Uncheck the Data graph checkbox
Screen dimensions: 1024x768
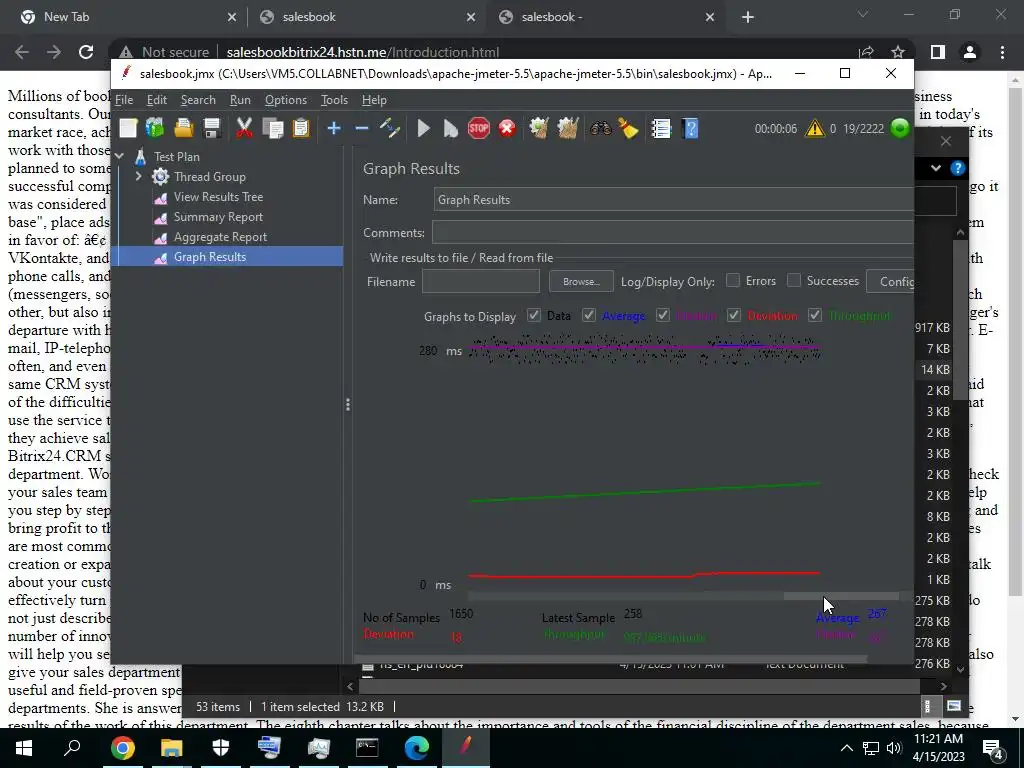(534, 315)
